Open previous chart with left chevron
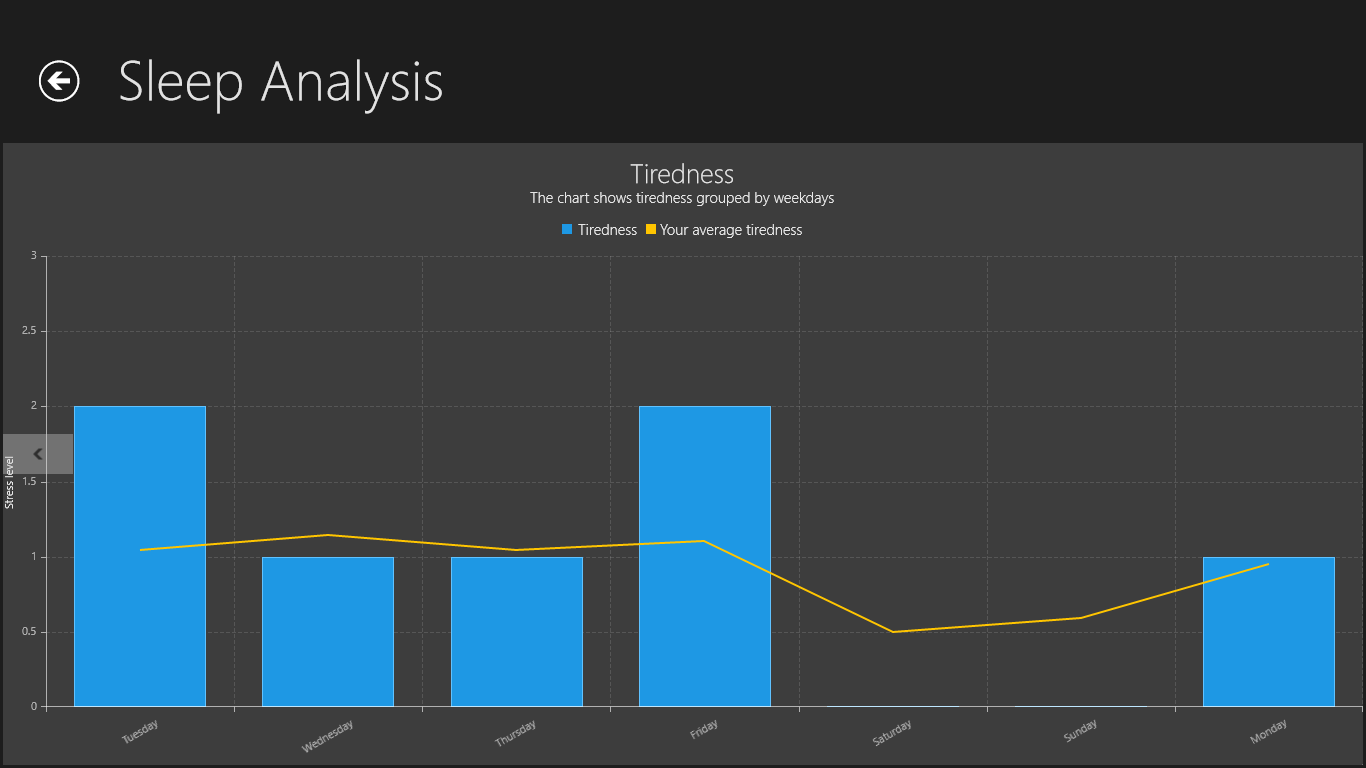 pyautogui.click(x=38, y=454)
